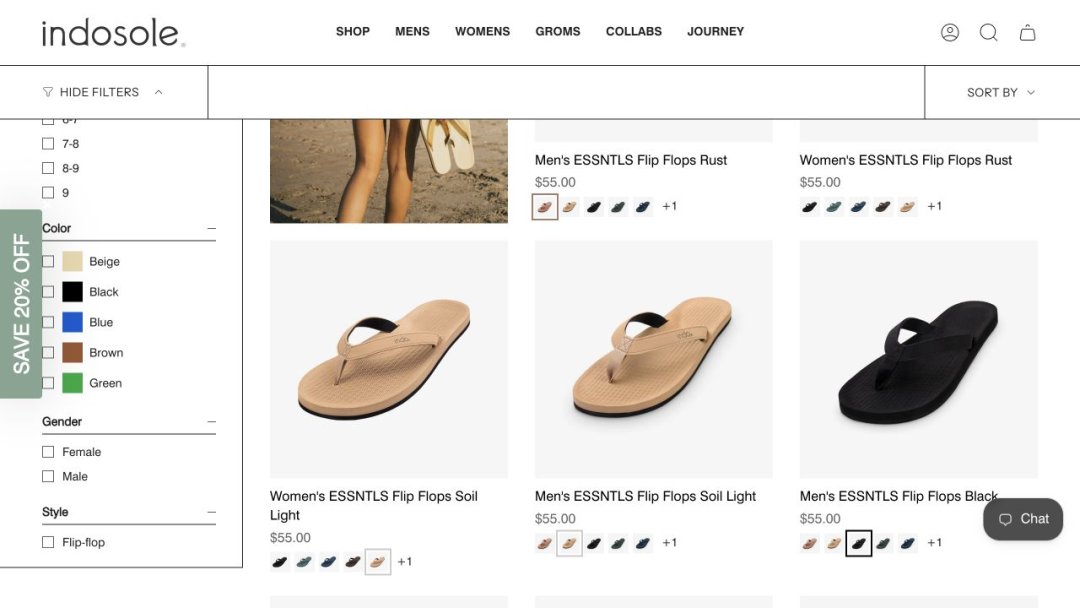Open Women's ESSNTLS Flip Flops Soil Light link

(373, 505)
